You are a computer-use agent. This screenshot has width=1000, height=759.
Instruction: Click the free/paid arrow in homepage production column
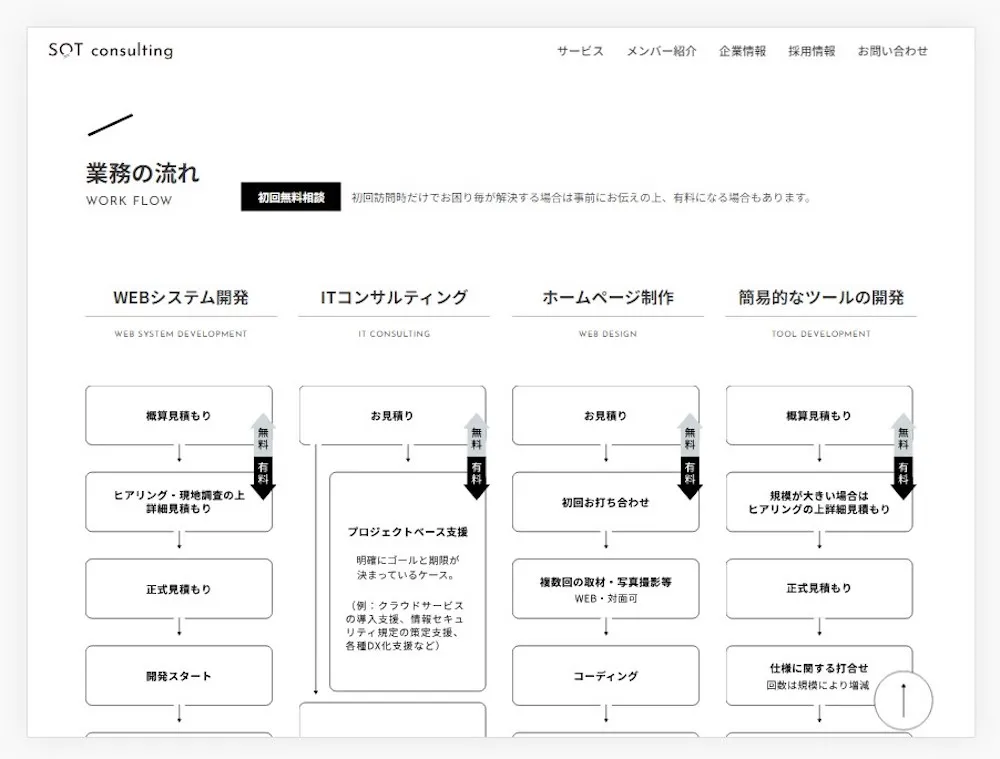pos(689,456)
